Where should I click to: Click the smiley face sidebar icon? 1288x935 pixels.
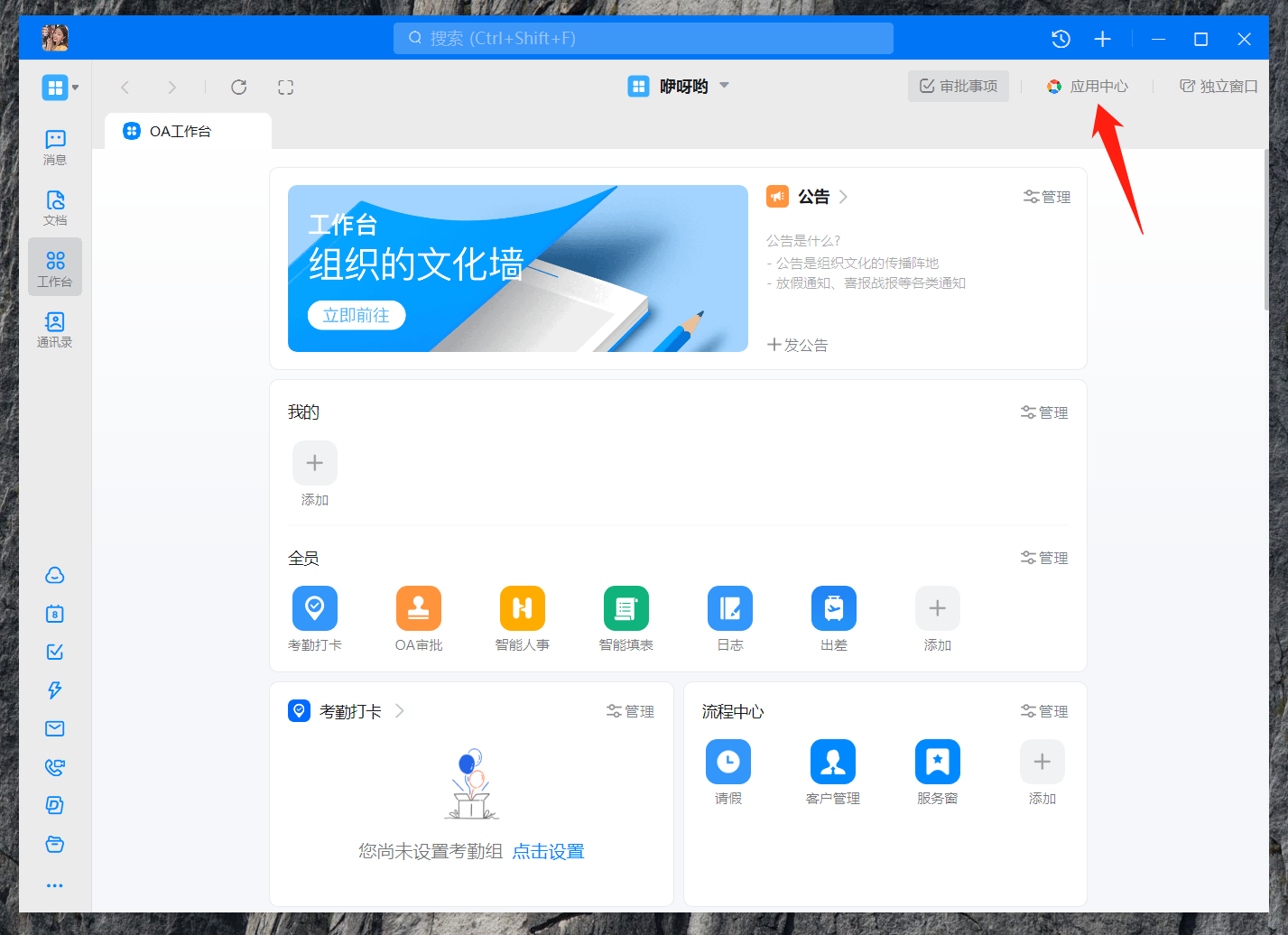[x=55, y=576]
